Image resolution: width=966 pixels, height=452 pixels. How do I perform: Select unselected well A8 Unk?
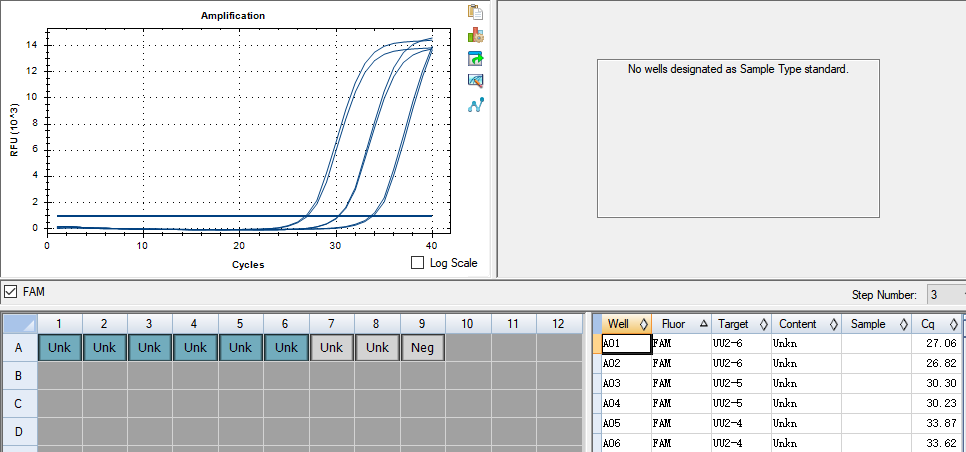tap(377, 347)
